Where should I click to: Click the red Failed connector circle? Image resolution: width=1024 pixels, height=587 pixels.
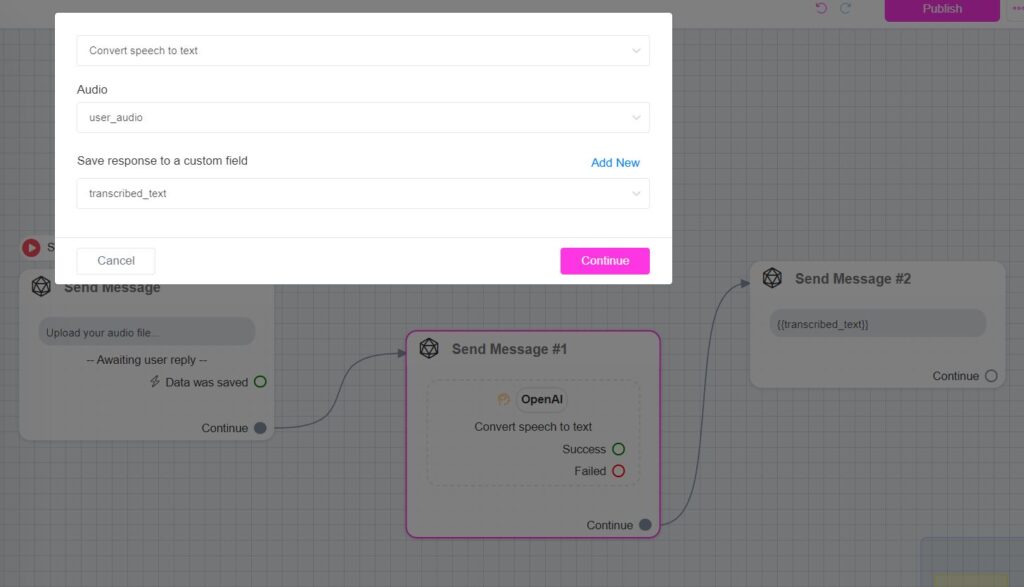618,471
